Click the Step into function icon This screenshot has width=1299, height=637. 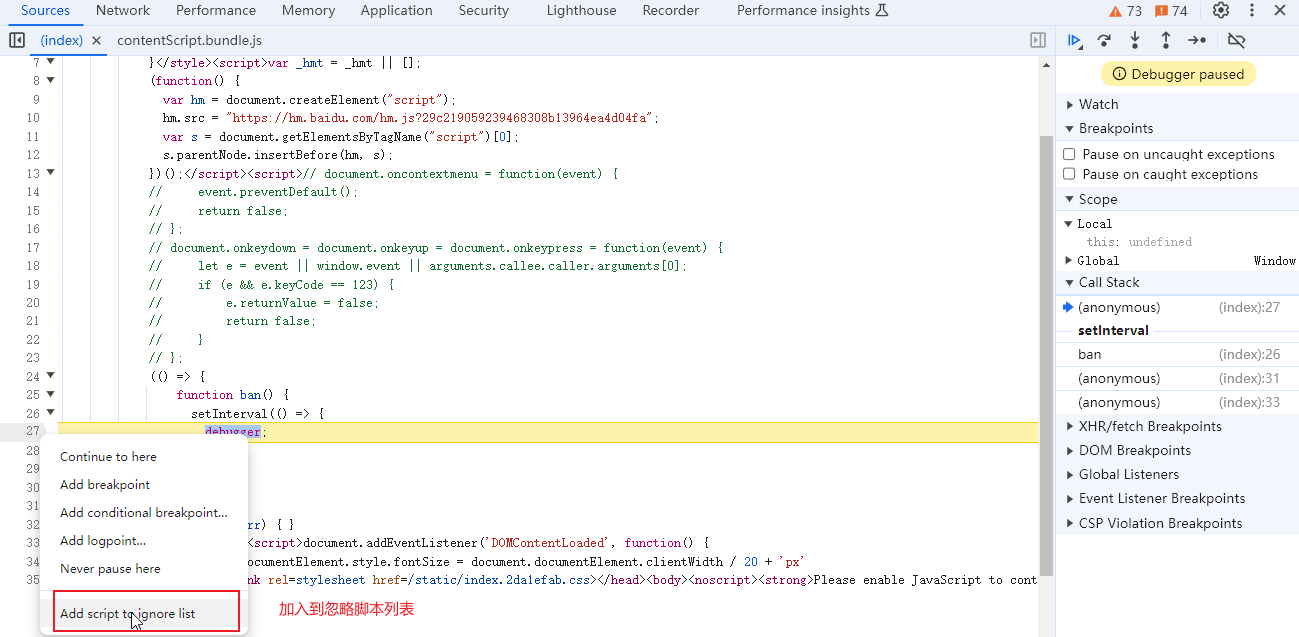(x=1135, y=41)
